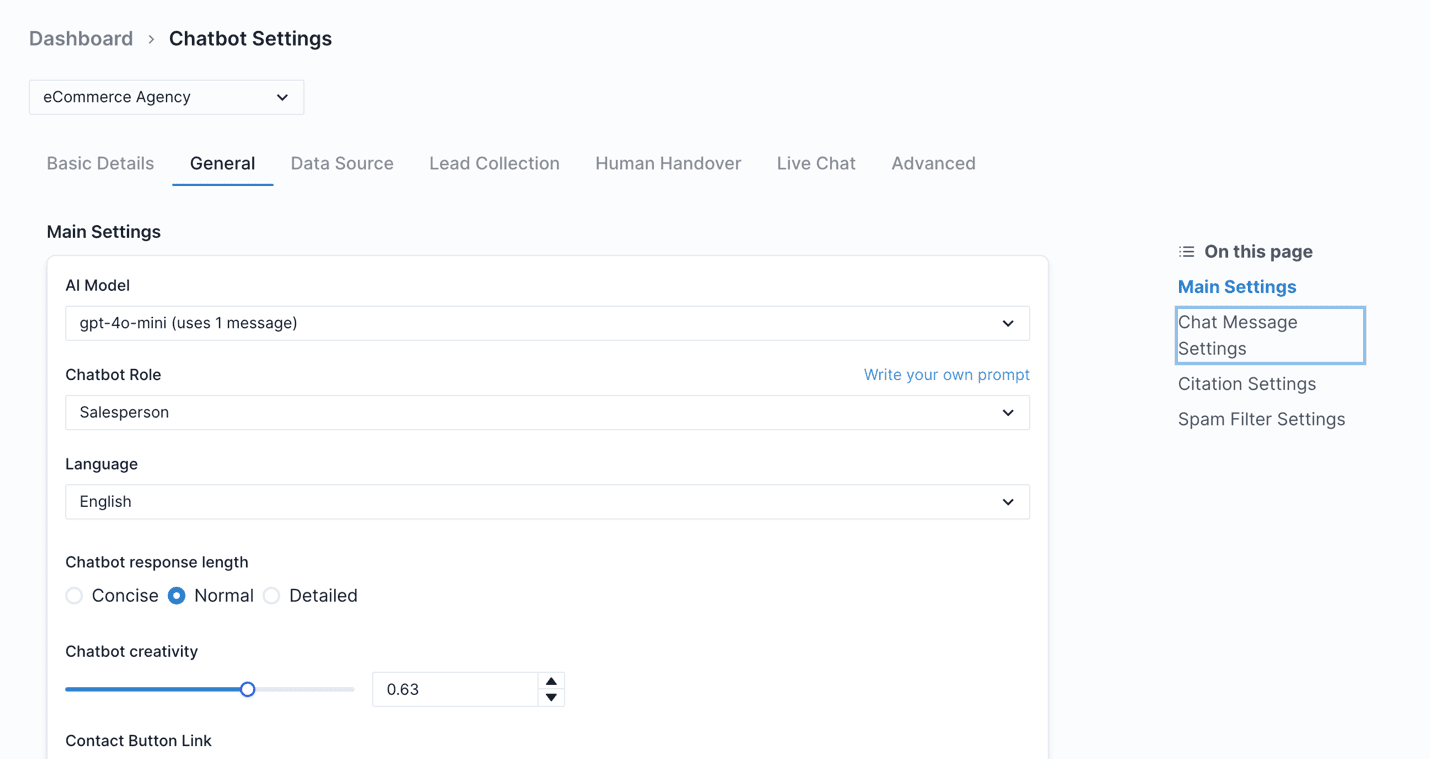Click the chevron on the Chatbot Role dropdown

(x=1008, y=412)
